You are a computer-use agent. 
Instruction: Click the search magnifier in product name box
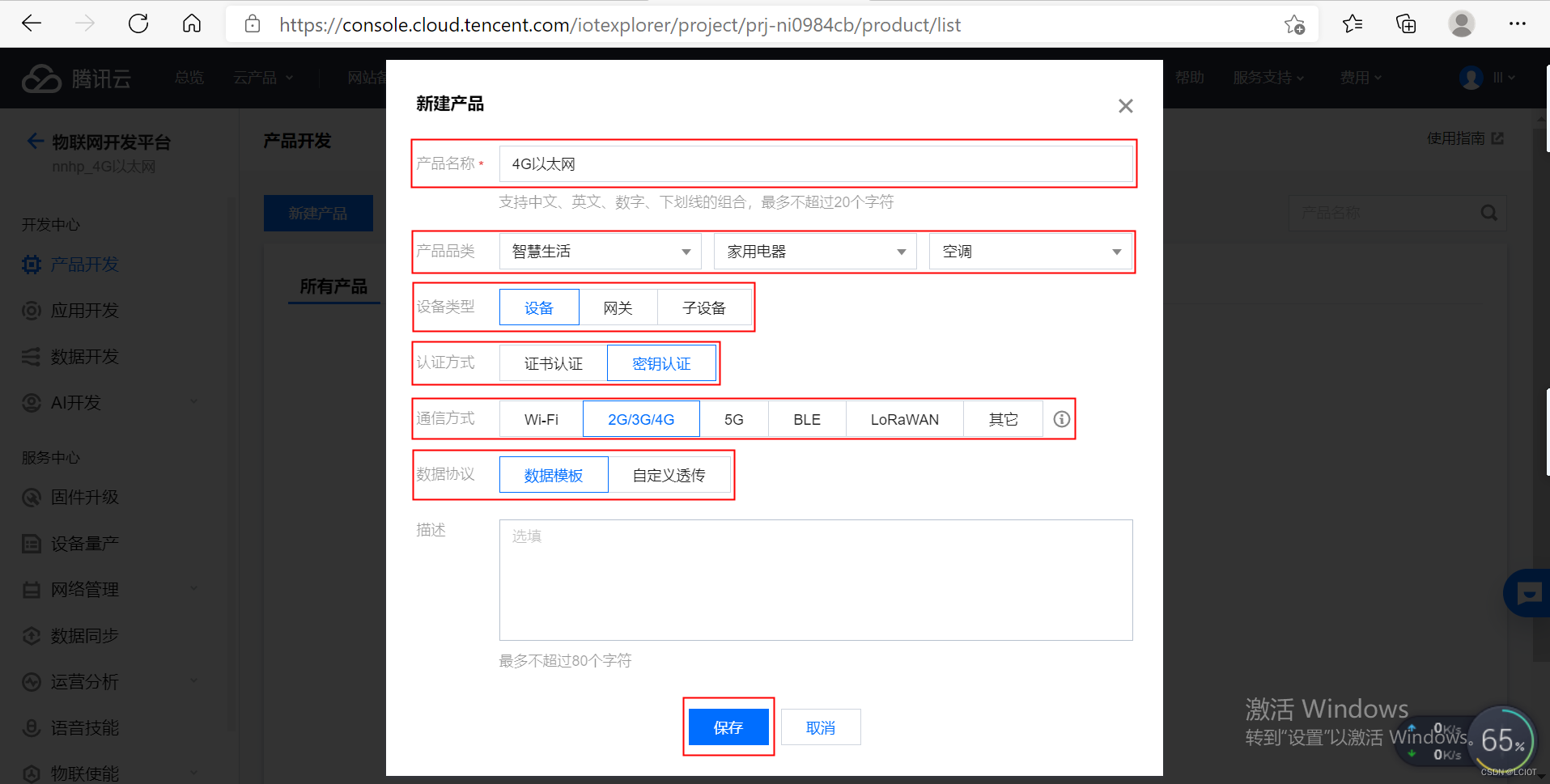(x=1488, y=213)
